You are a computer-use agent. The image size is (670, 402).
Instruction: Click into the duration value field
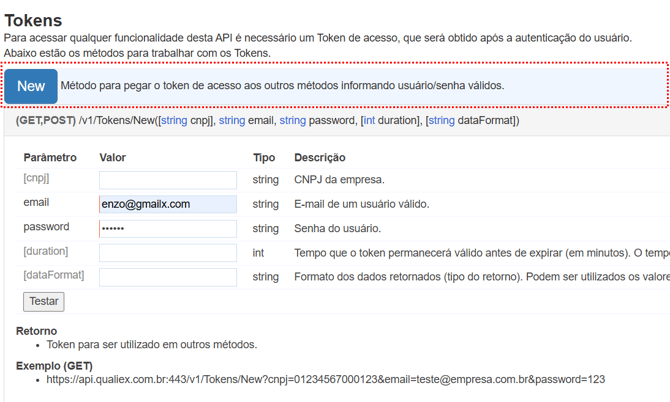click(167, 252)
